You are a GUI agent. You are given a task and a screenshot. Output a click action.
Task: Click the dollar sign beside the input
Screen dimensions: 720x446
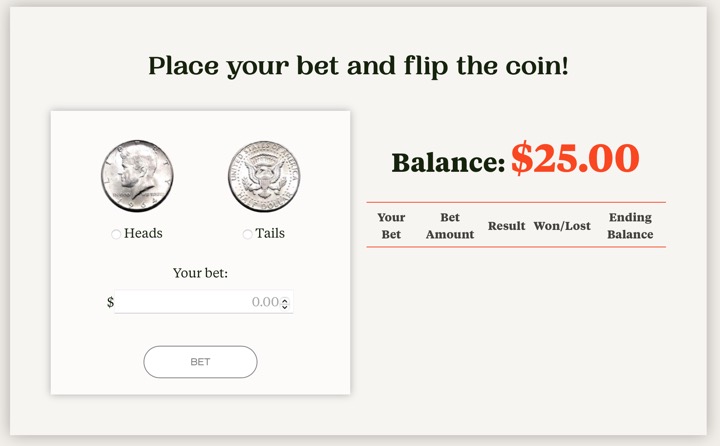pyautogui.click(x=110, y=302)
